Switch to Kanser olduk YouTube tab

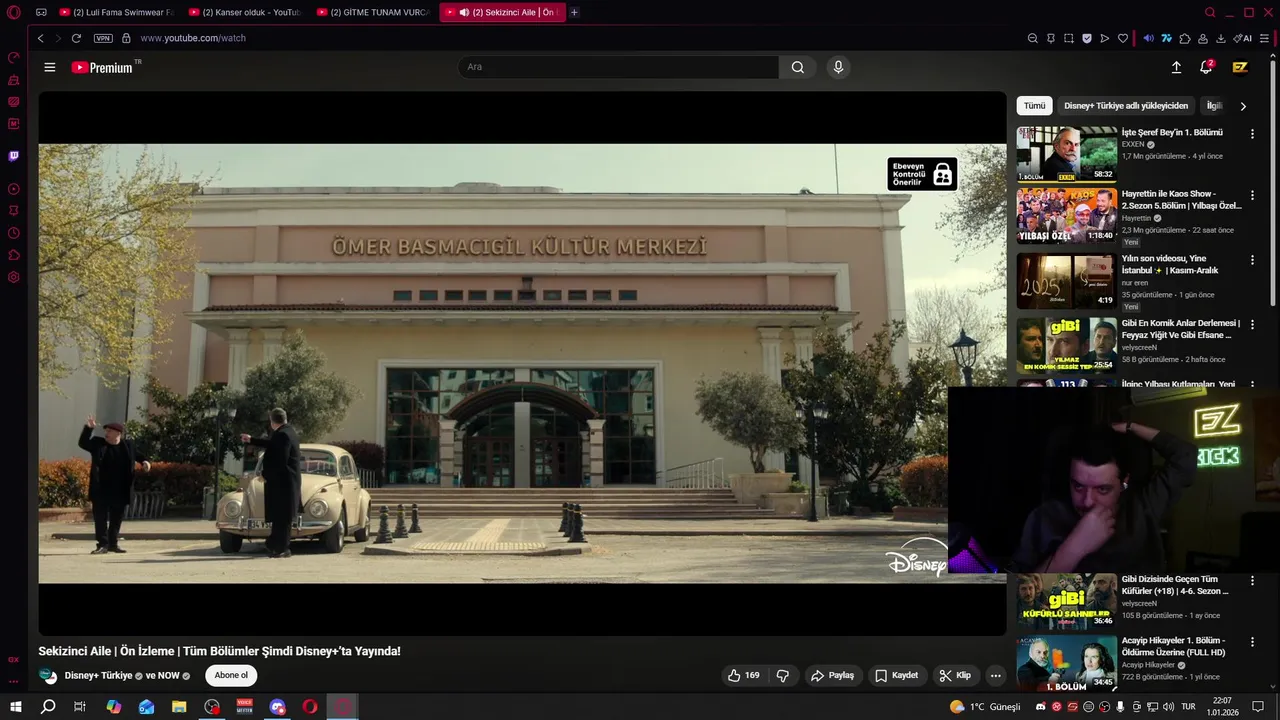(243, 12)
